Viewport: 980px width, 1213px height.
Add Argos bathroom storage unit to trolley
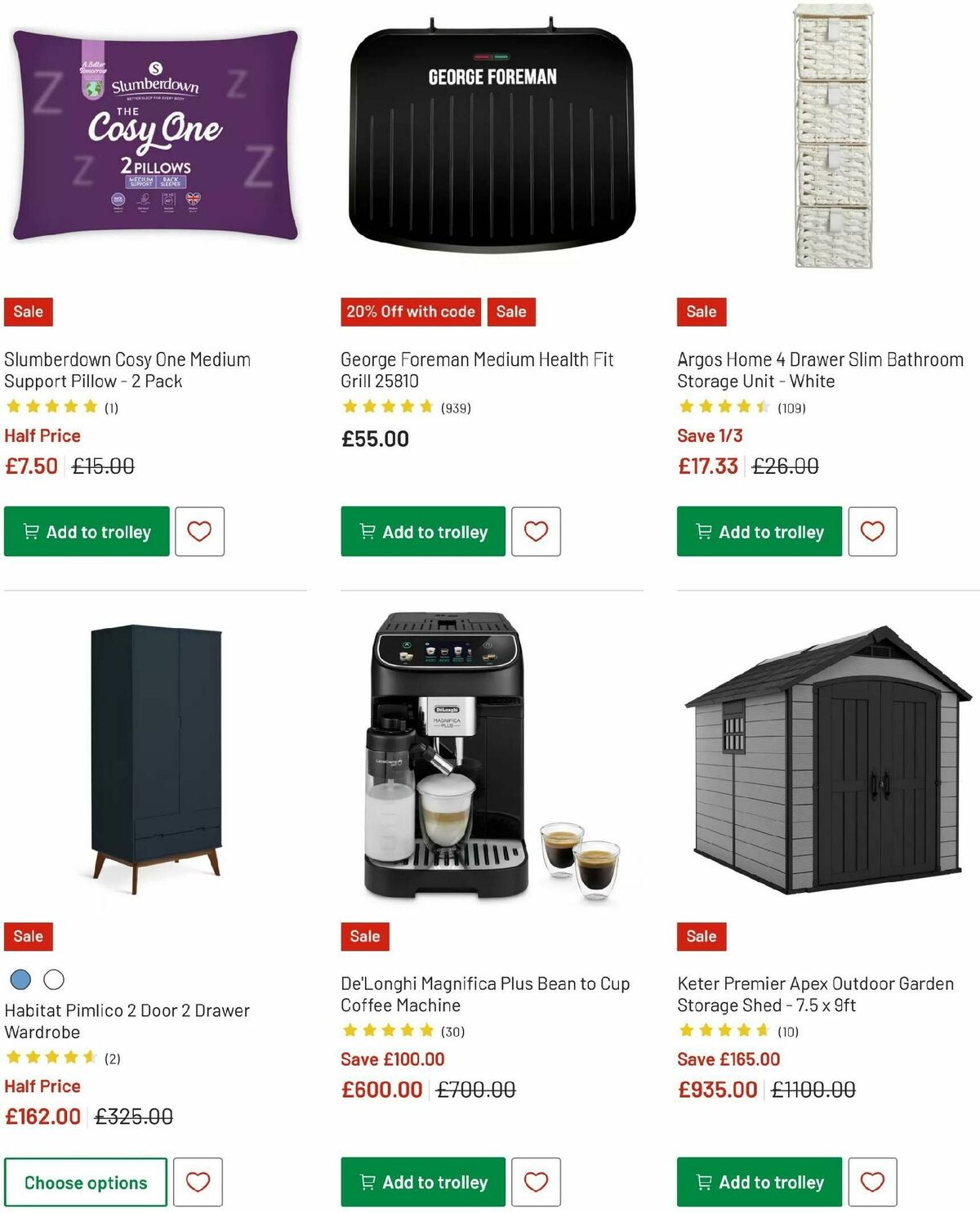(758, 532)
